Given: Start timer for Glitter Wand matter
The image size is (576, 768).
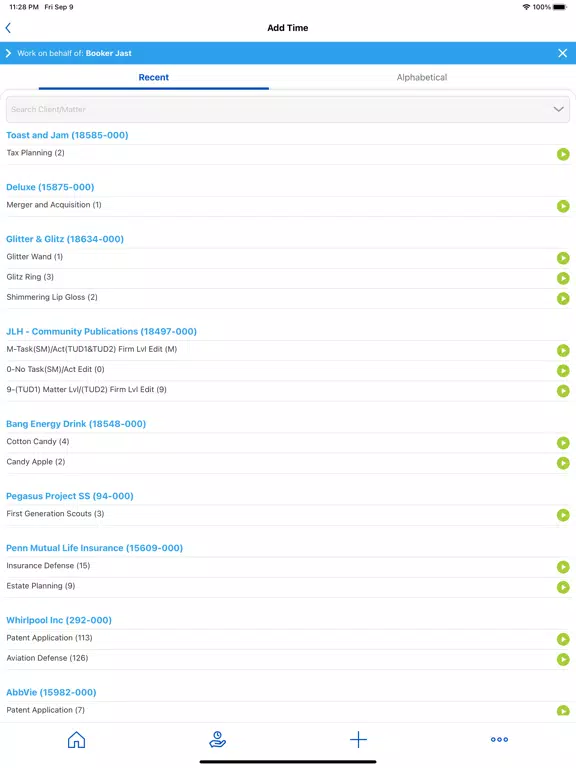Looking at the screenshot, I should [x=563, y=258].
